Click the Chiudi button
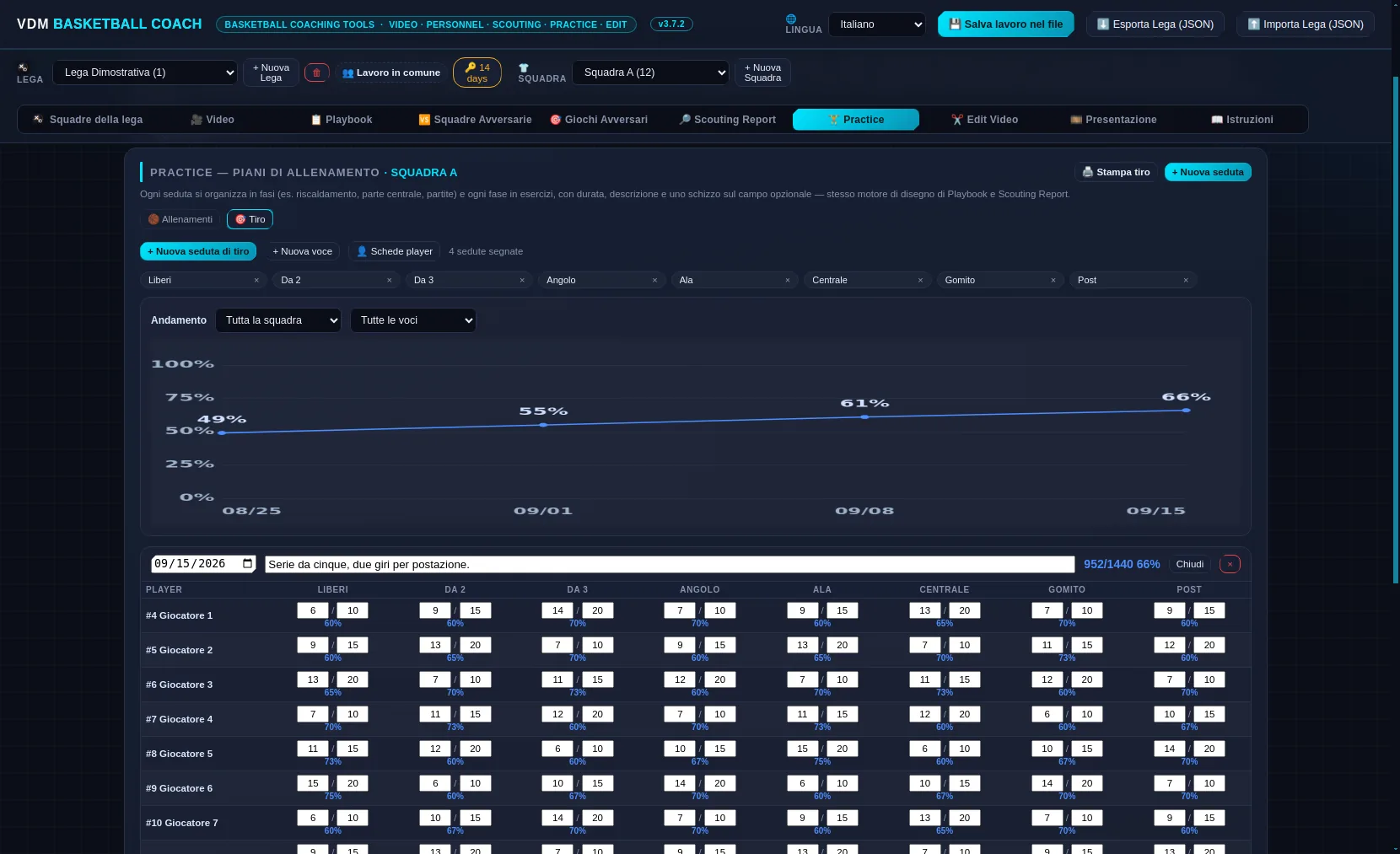The height and width of the screenshot is (854, 1400). [1190, 564]
